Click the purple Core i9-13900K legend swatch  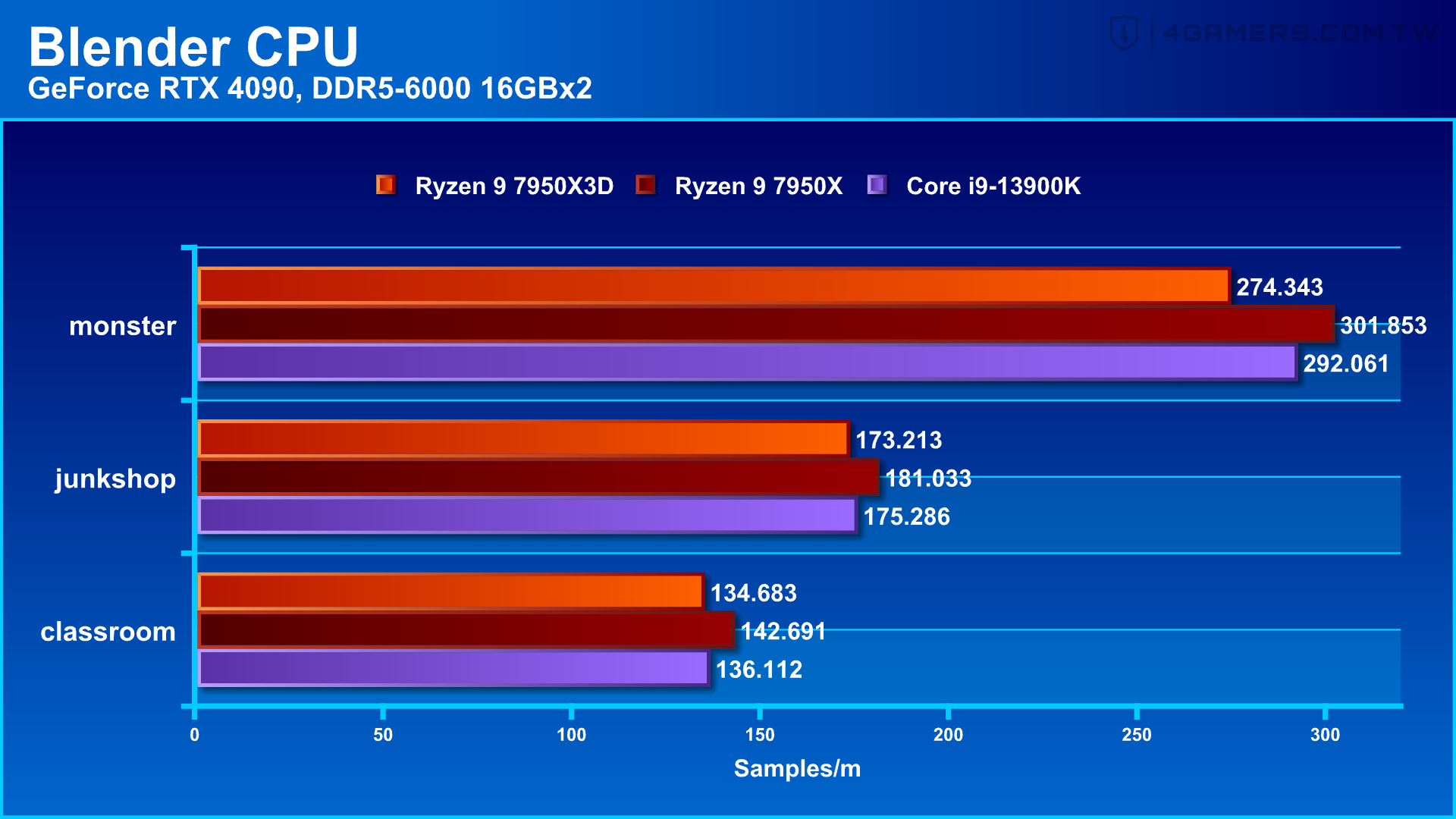(x=877, y=184)
